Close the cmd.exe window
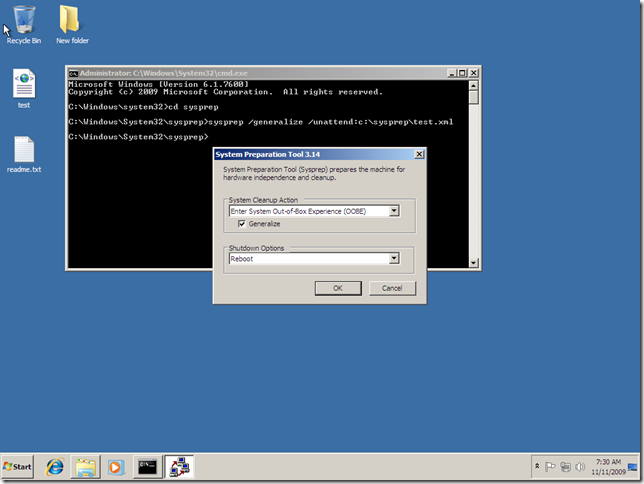The image size is (644, 484). tap(474, 73)
